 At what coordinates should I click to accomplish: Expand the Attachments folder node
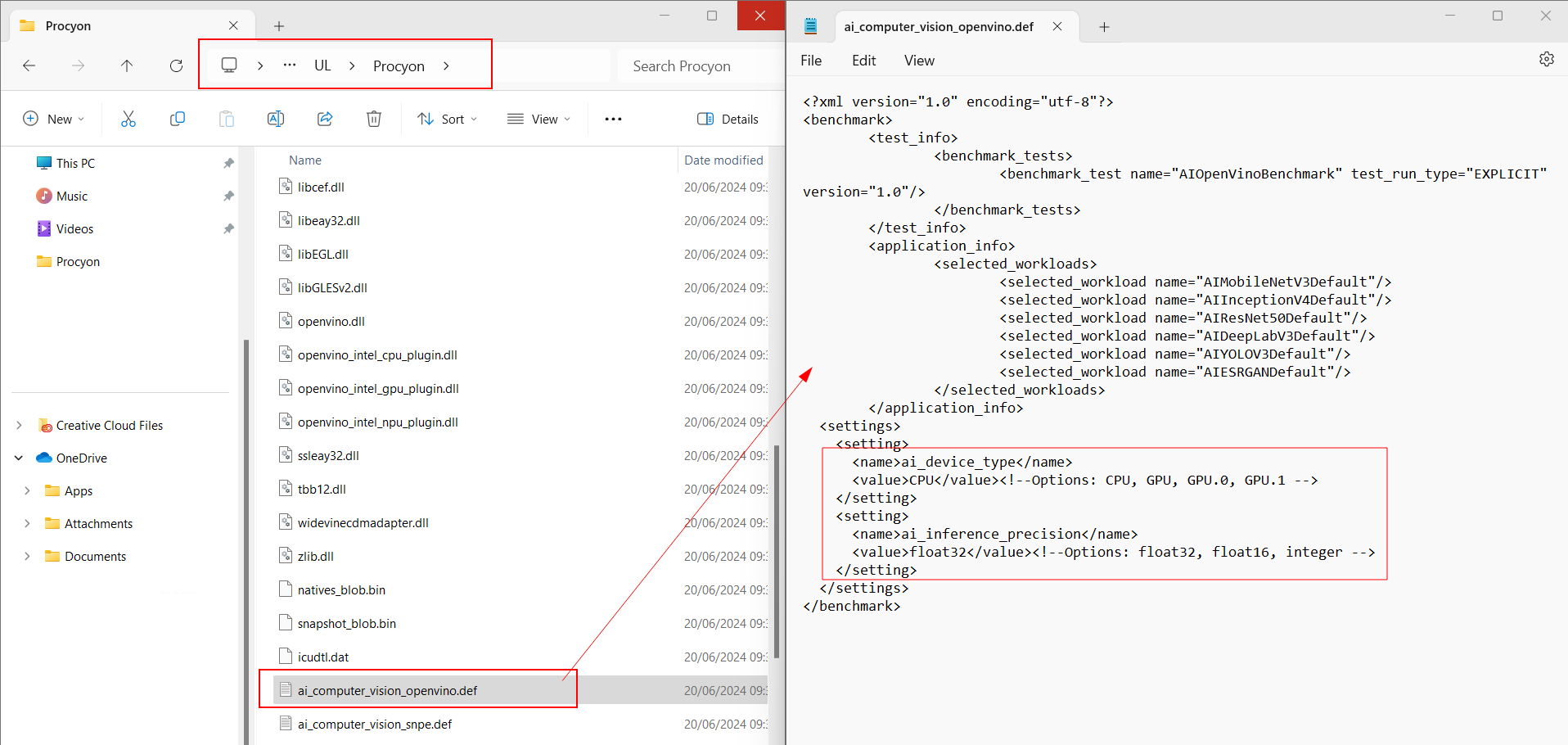[x=27, y=523]
